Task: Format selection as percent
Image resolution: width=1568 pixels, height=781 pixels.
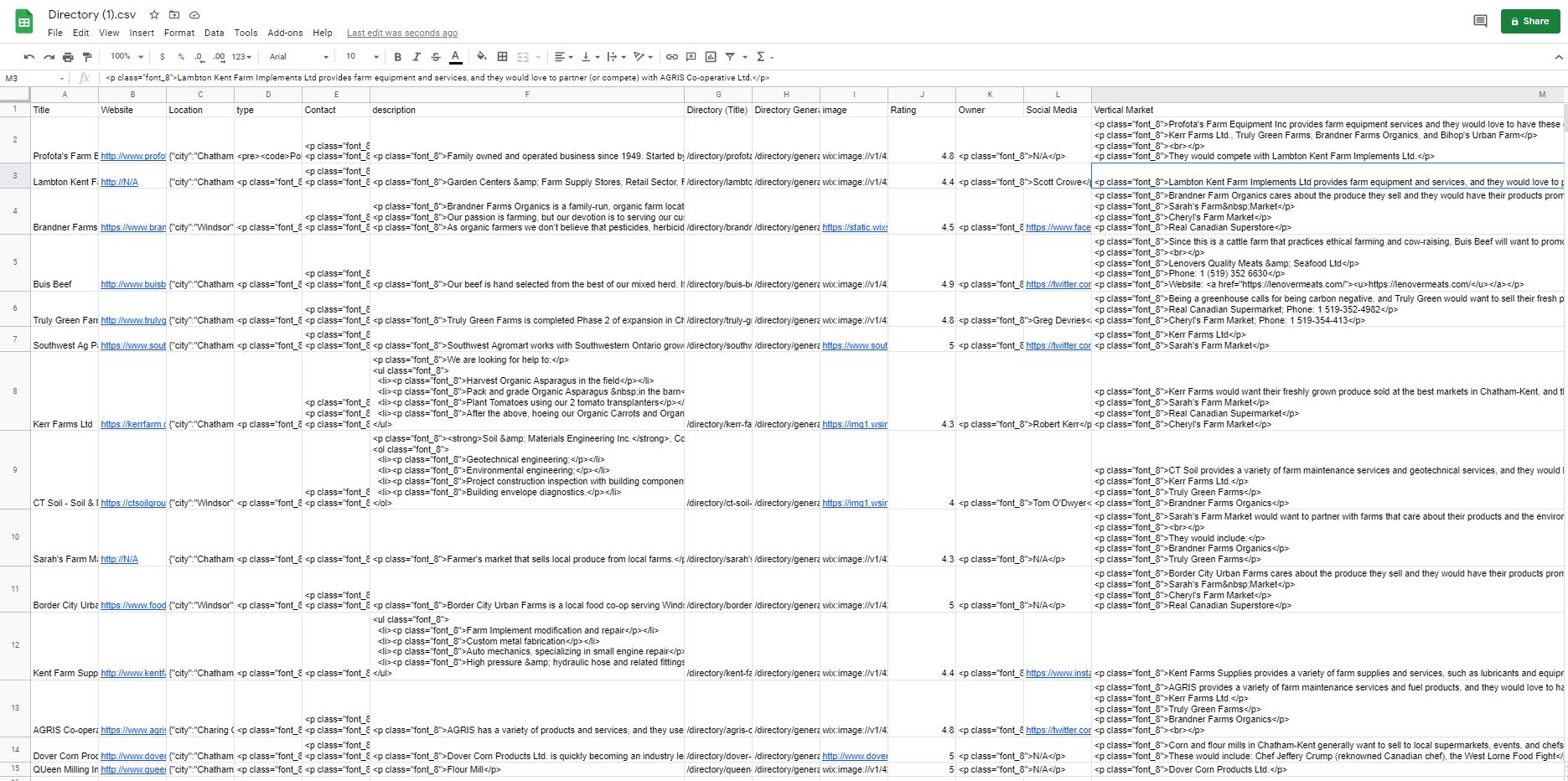Action: [181, 57]
